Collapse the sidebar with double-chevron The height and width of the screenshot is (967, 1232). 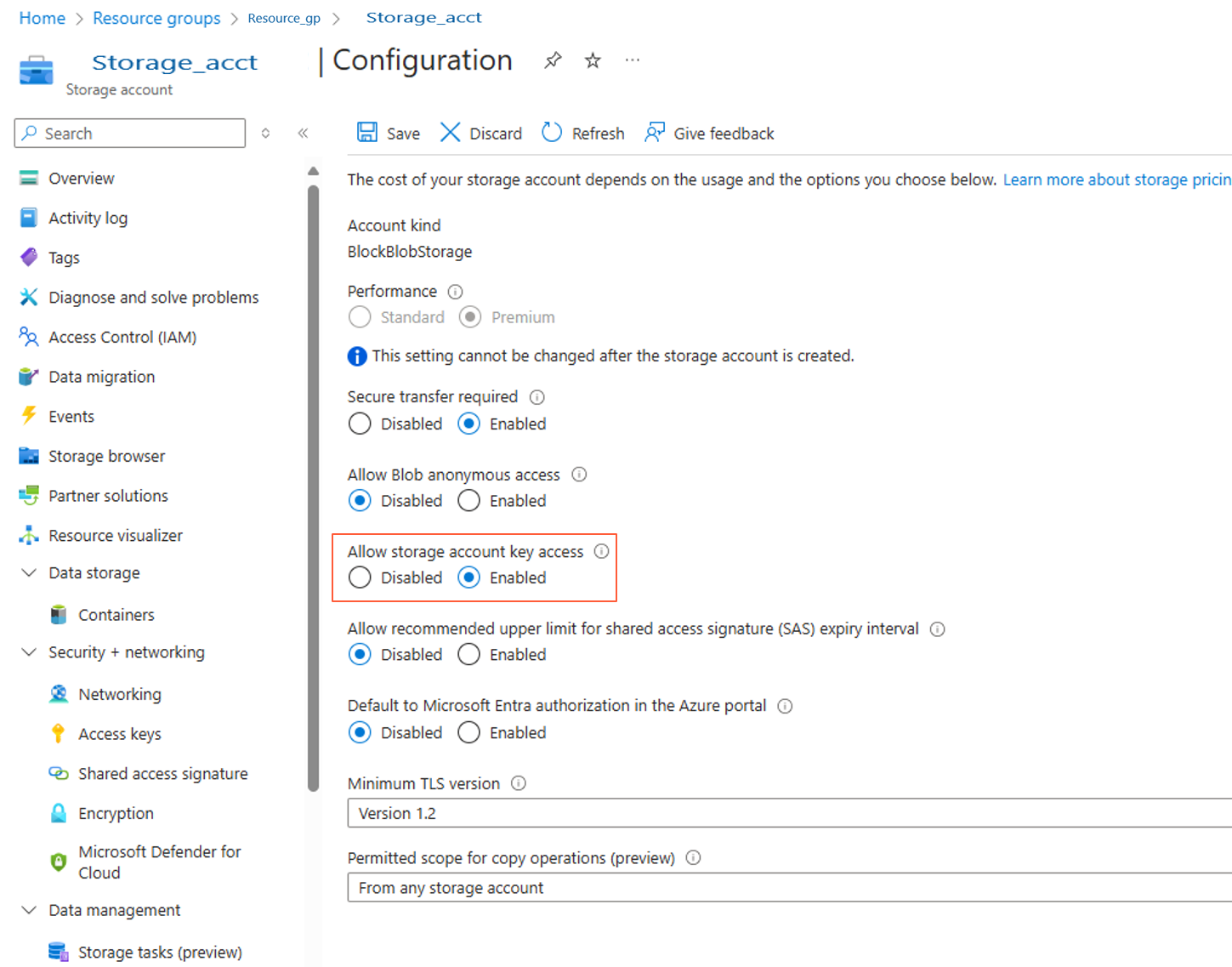303,134
